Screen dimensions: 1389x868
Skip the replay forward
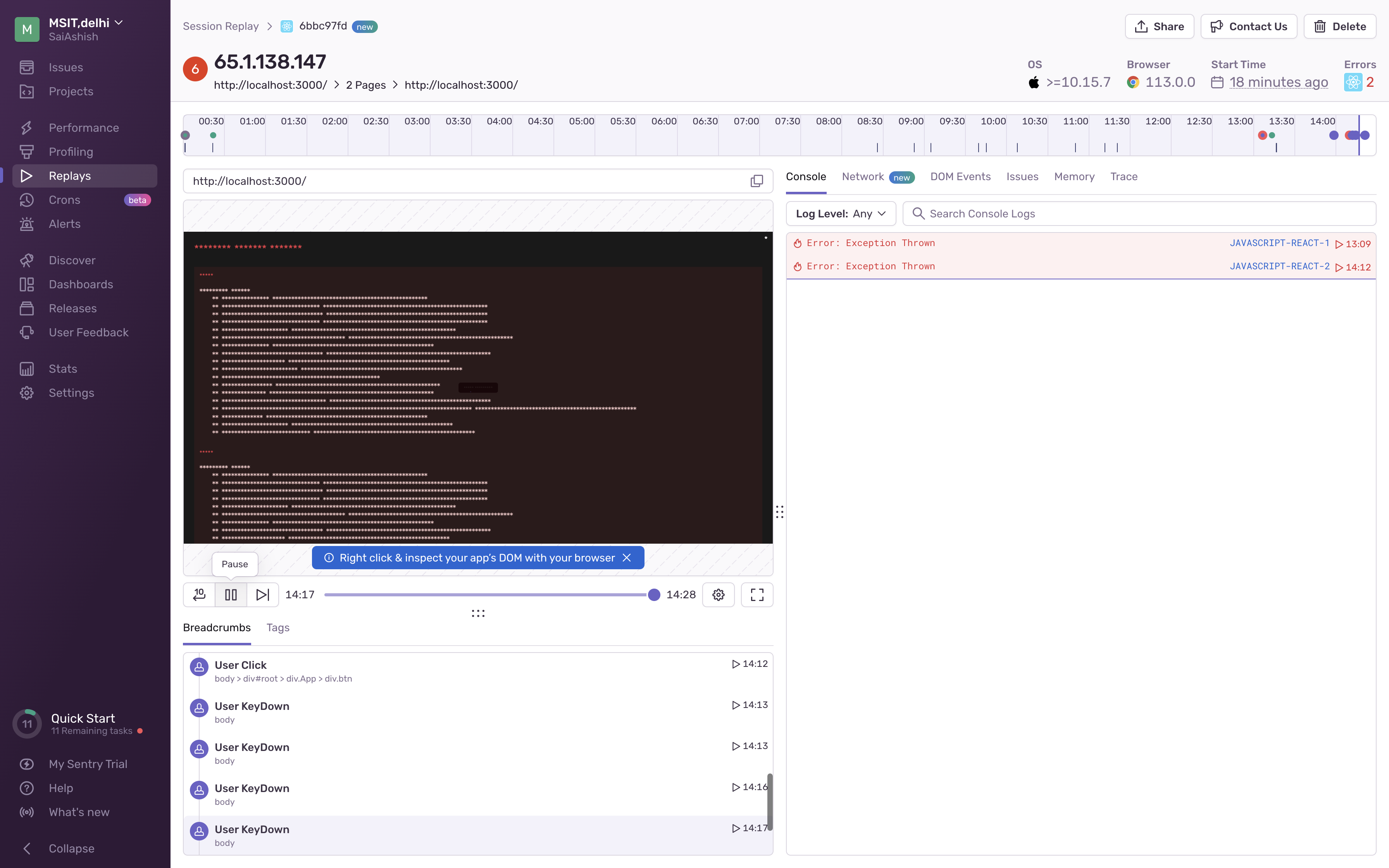pyautogui.click(x=262, y=595)
